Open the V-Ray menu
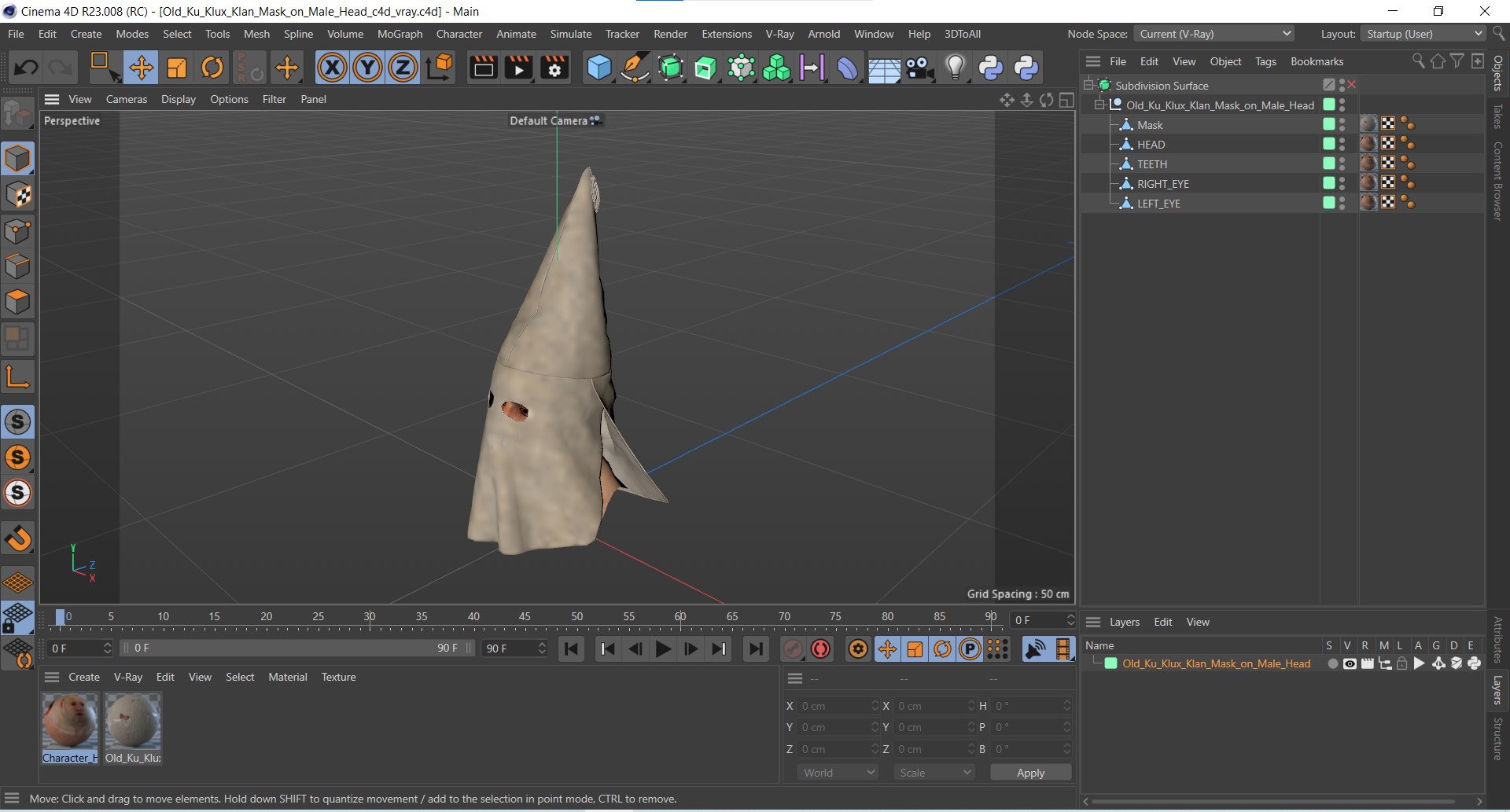 [x=779, y=34]
